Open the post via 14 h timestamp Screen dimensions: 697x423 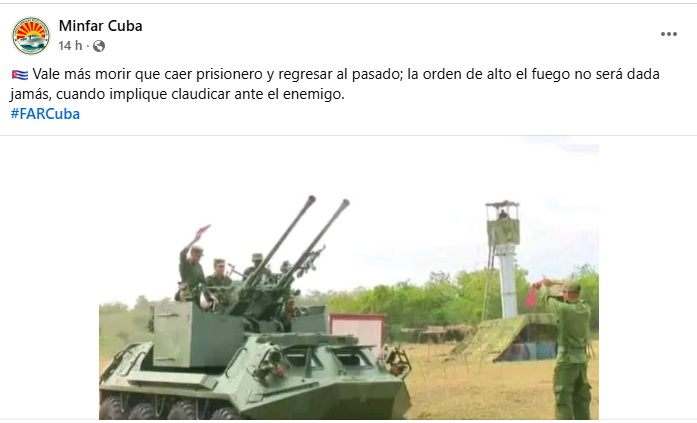(70, 46)
